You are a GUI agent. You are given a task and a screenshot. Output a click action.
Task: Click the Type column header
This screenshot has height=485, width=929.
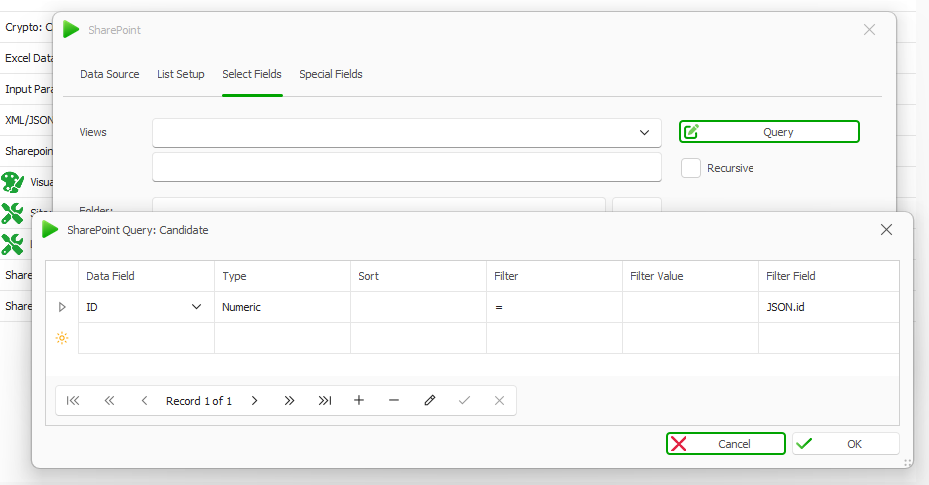click(282, 276)
